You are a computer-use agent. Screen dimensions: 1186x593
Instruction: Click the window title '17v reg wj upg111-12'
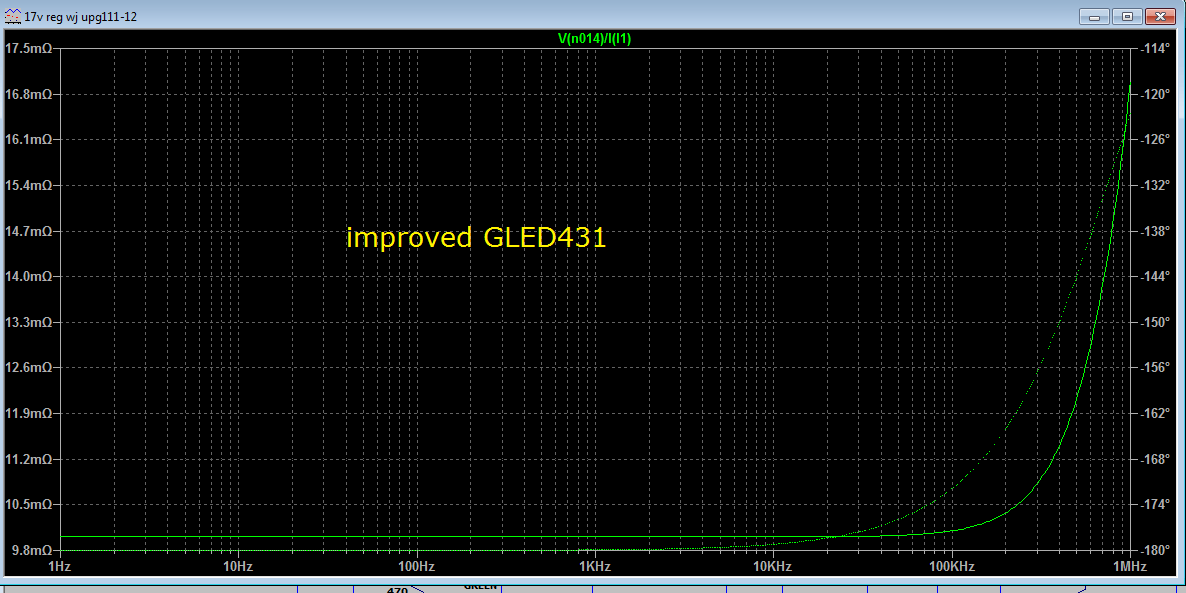pyautogui.click(x=81, y=16)
